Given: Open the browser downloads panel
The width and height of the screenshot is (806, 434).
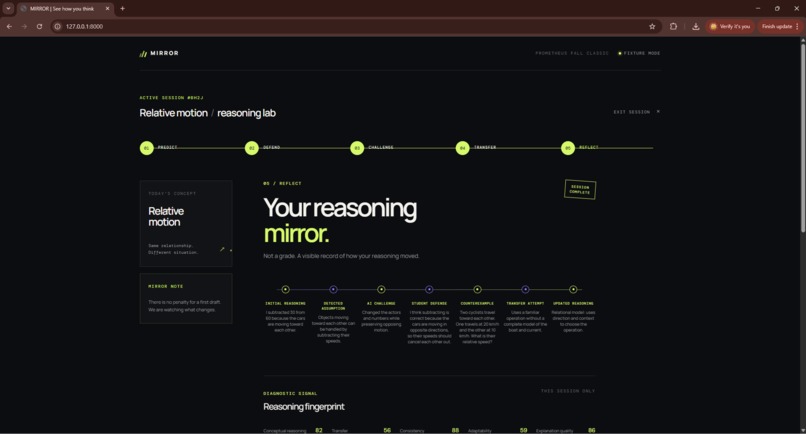Looking at the screenshot, I should coord(695,26).
